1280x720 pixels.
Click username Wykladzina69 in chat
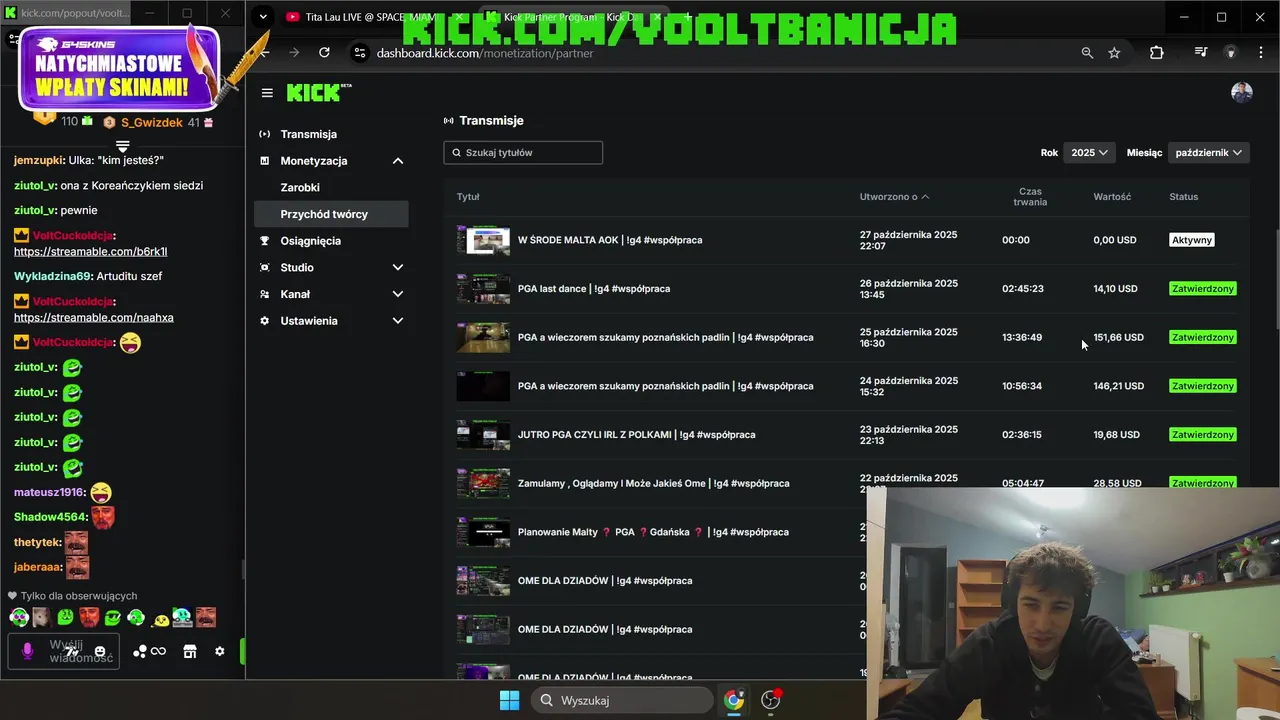click(x=53, y=276)
